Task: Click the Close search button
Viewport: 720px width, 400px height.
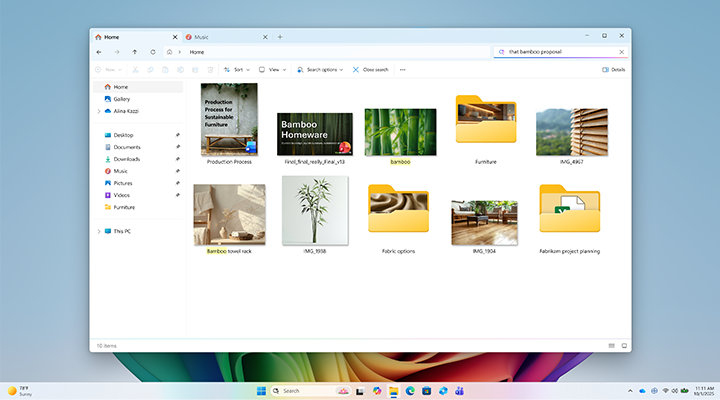Action: 371,70
